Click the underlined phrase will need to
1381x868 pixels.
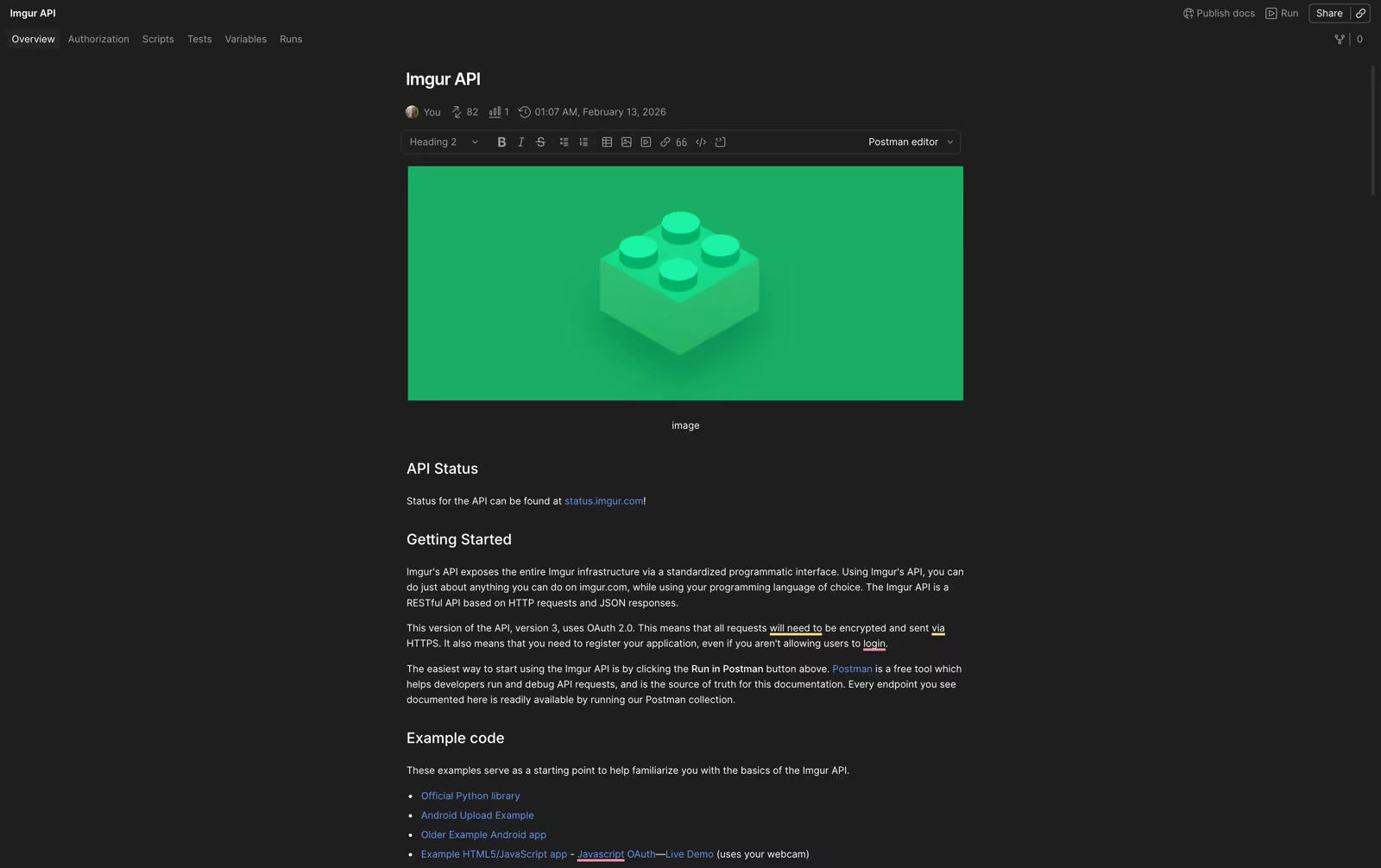click(796, 628)
